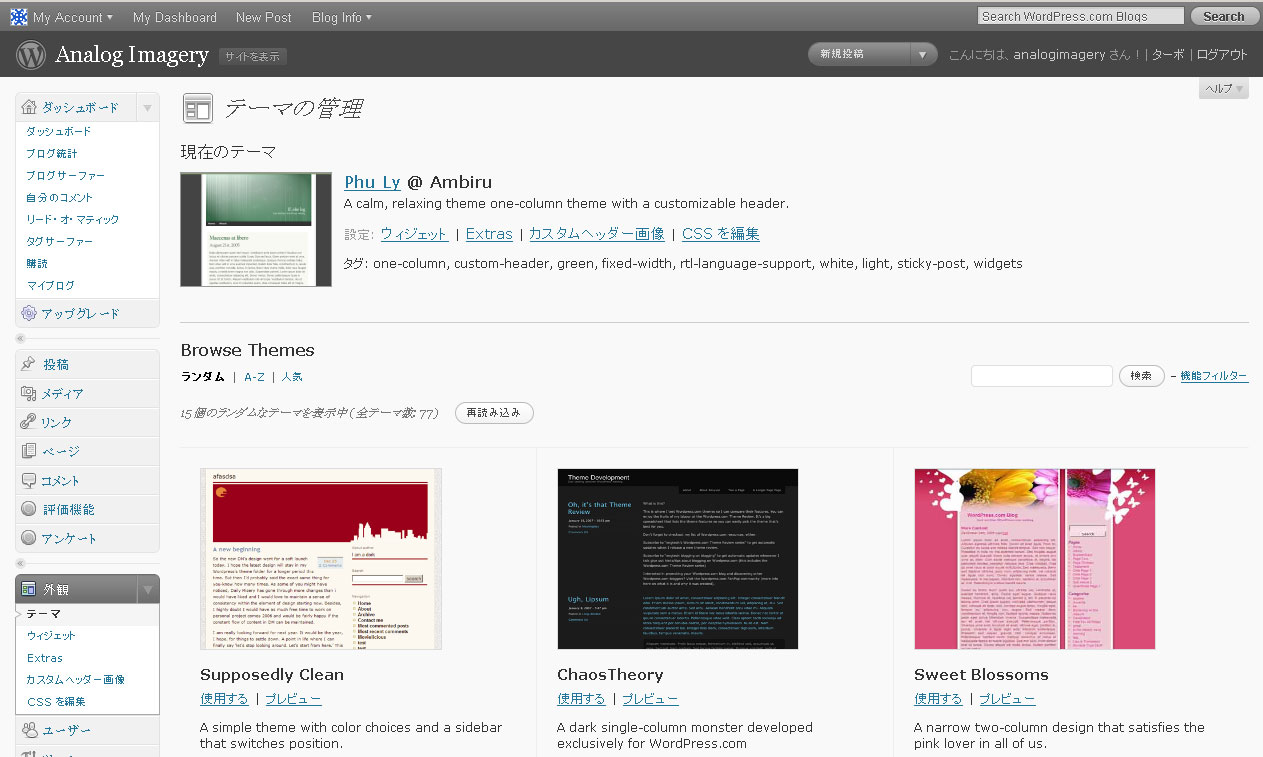Click the 検索 theme search button
The image size is (1263, 757).
tap(1141, 376)
